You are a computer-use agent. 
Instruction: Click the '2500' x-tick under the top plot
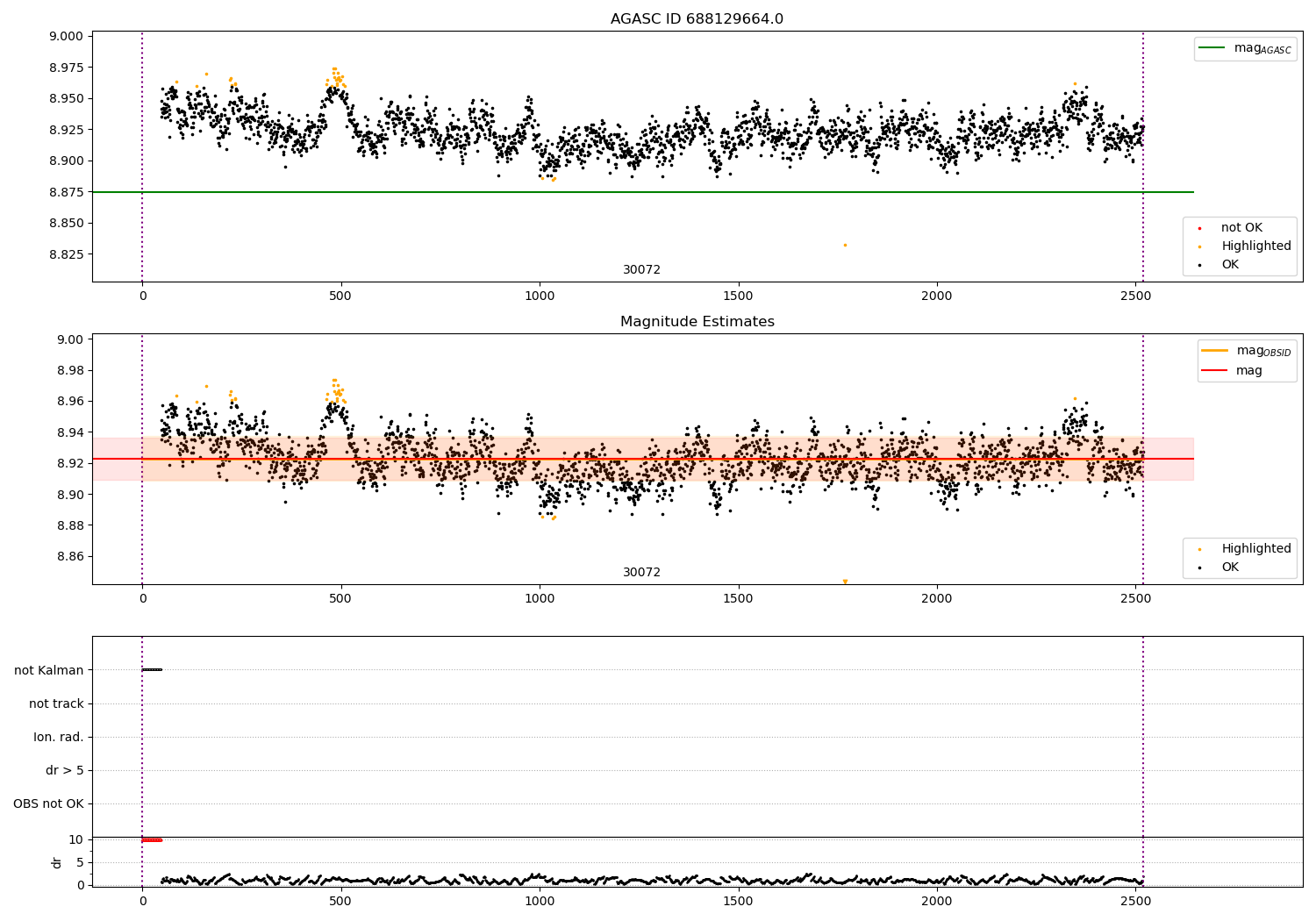pyautogui.click(x=1135, y=296)
